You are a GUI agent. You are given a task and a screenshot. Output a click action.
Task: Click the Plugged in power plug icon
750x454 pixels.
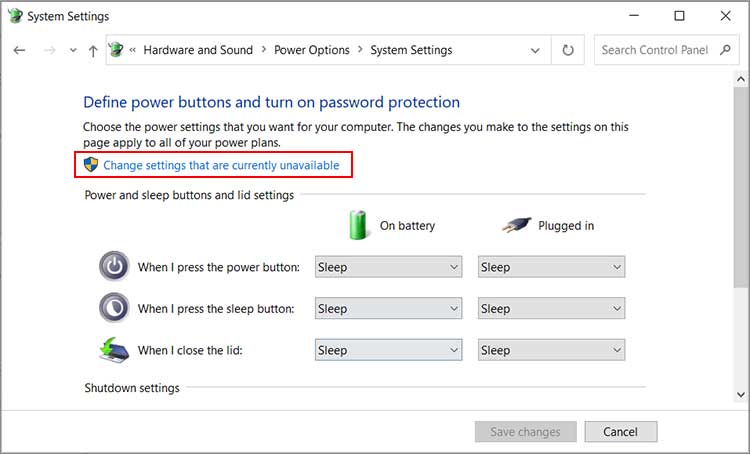pyautogui.click(x=516, y=225)
